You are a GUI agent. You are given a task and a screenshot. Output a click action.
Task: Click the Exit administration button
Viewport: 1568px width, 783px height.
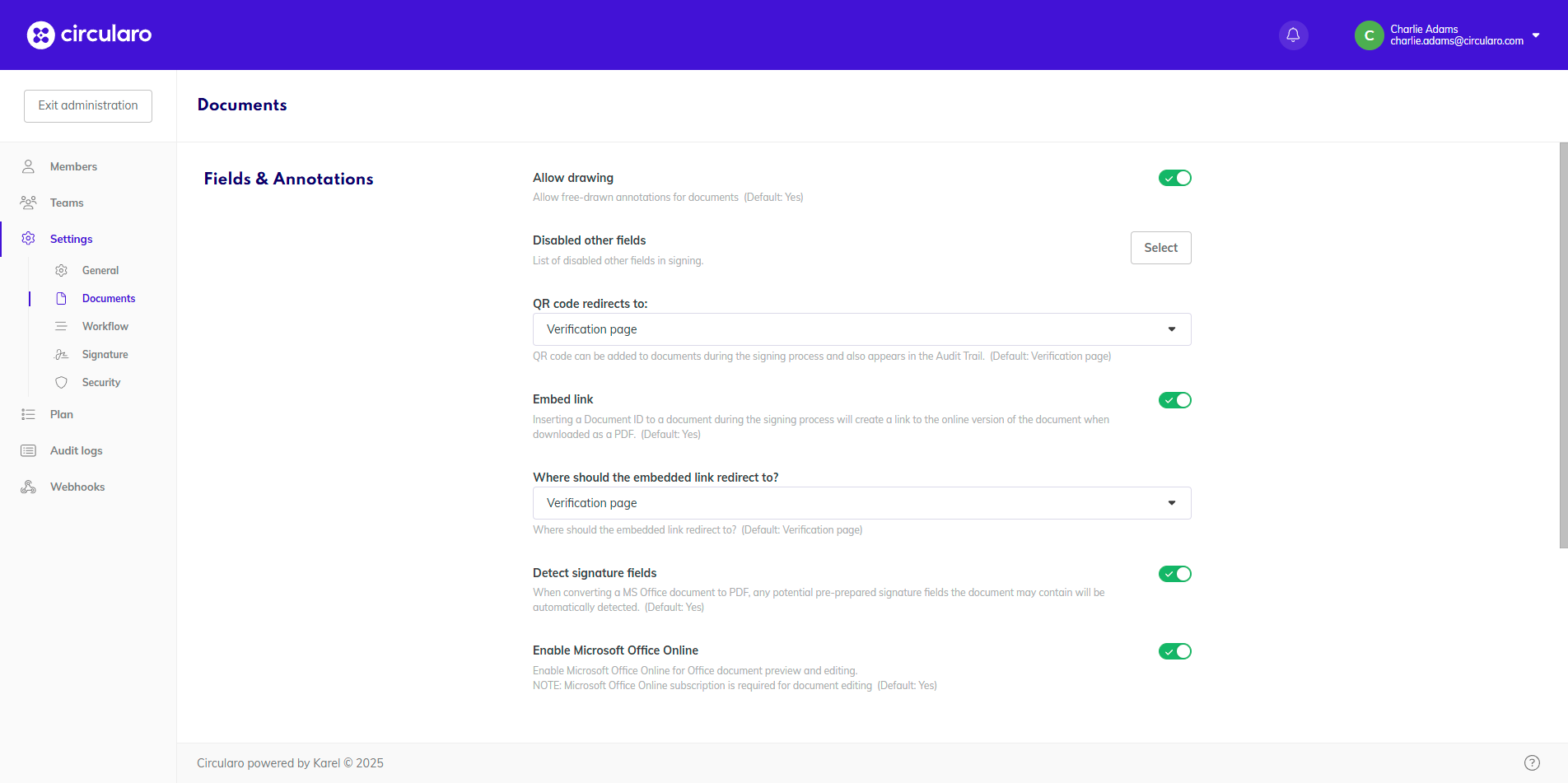(88, 105)
